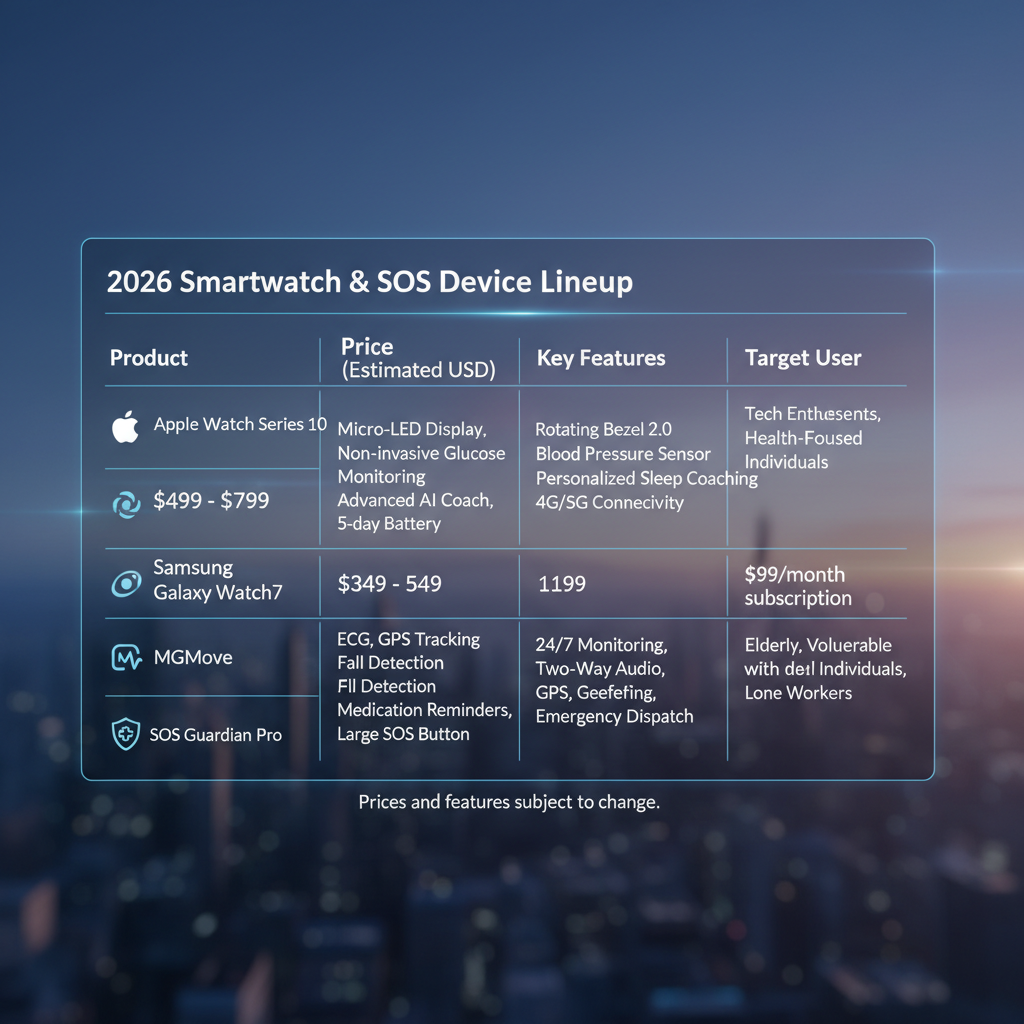Viewport: 1024px width, 1024px height.
Task: Click the swirl icon beside $499 - $799
Action: click(127, 505)
